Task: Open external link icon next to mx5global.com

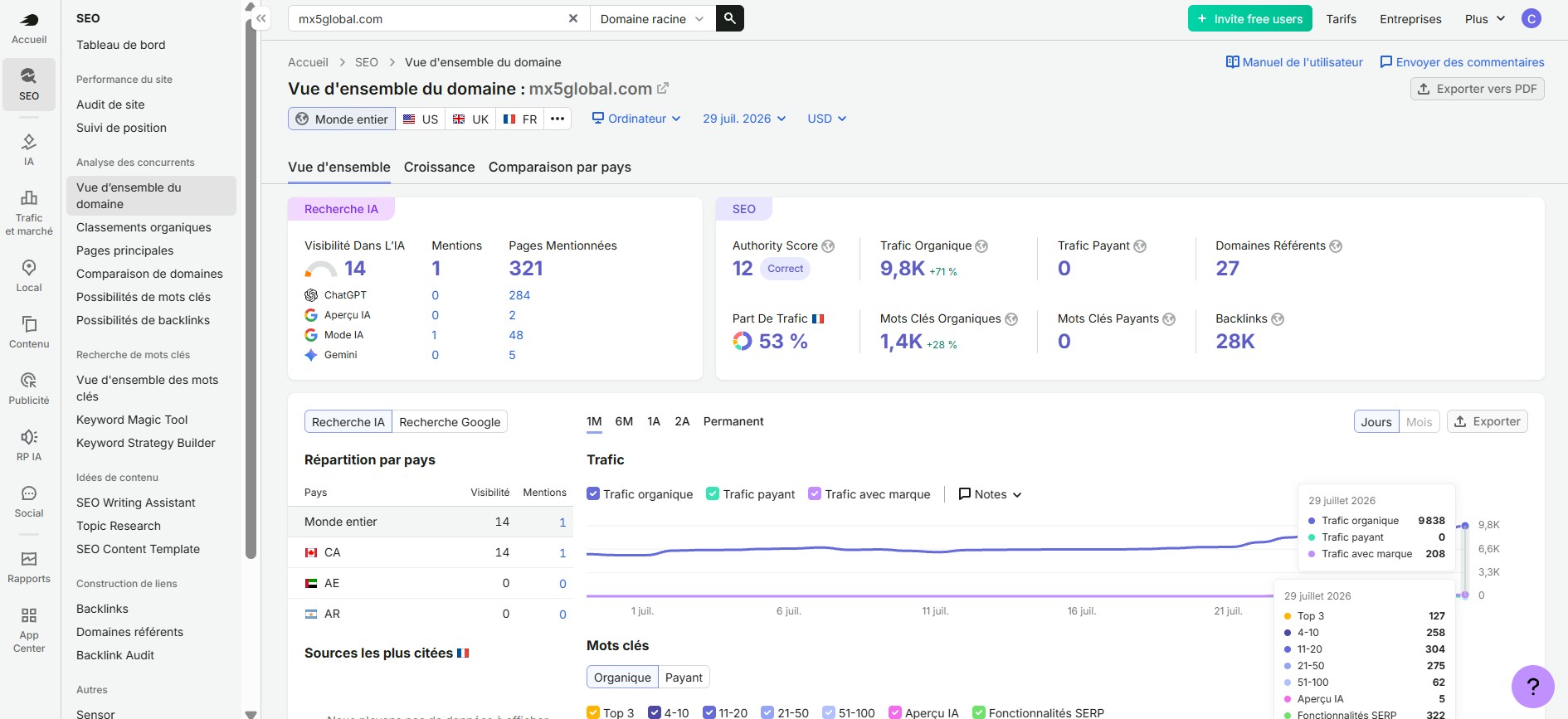Action: [663, 88]
